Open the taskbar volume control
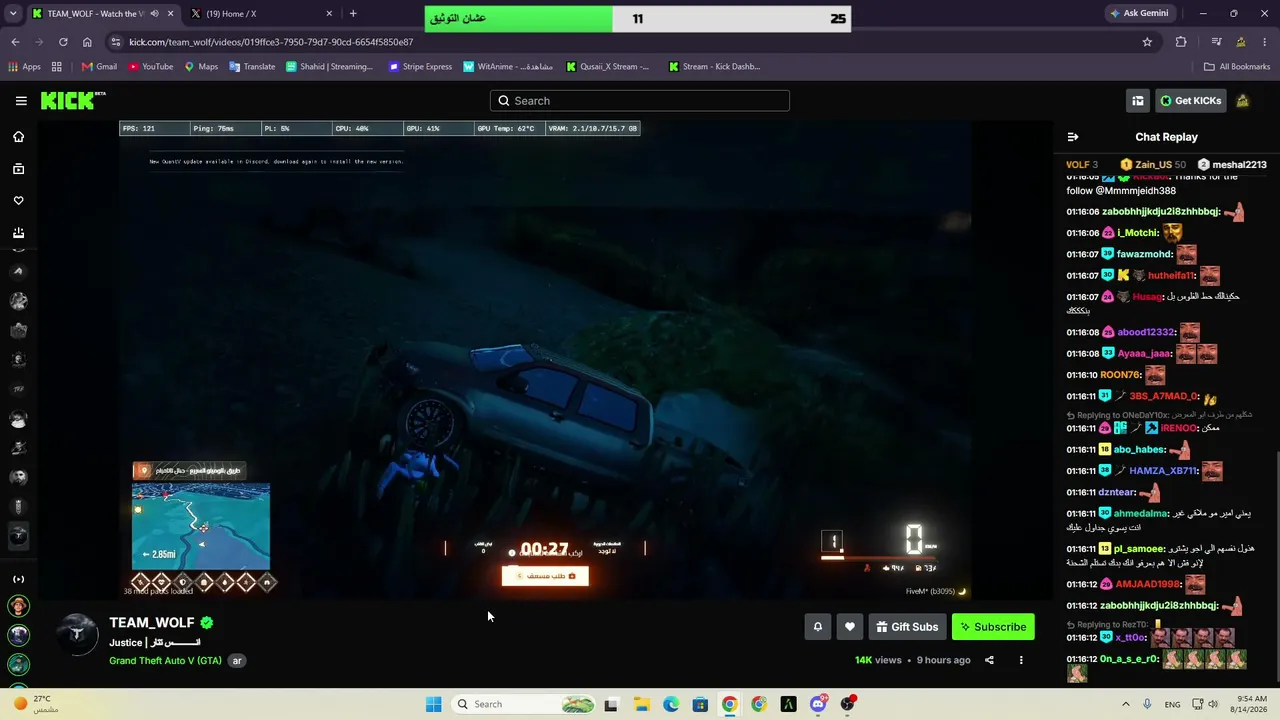1280x720 pixels. coord(1213,704)
